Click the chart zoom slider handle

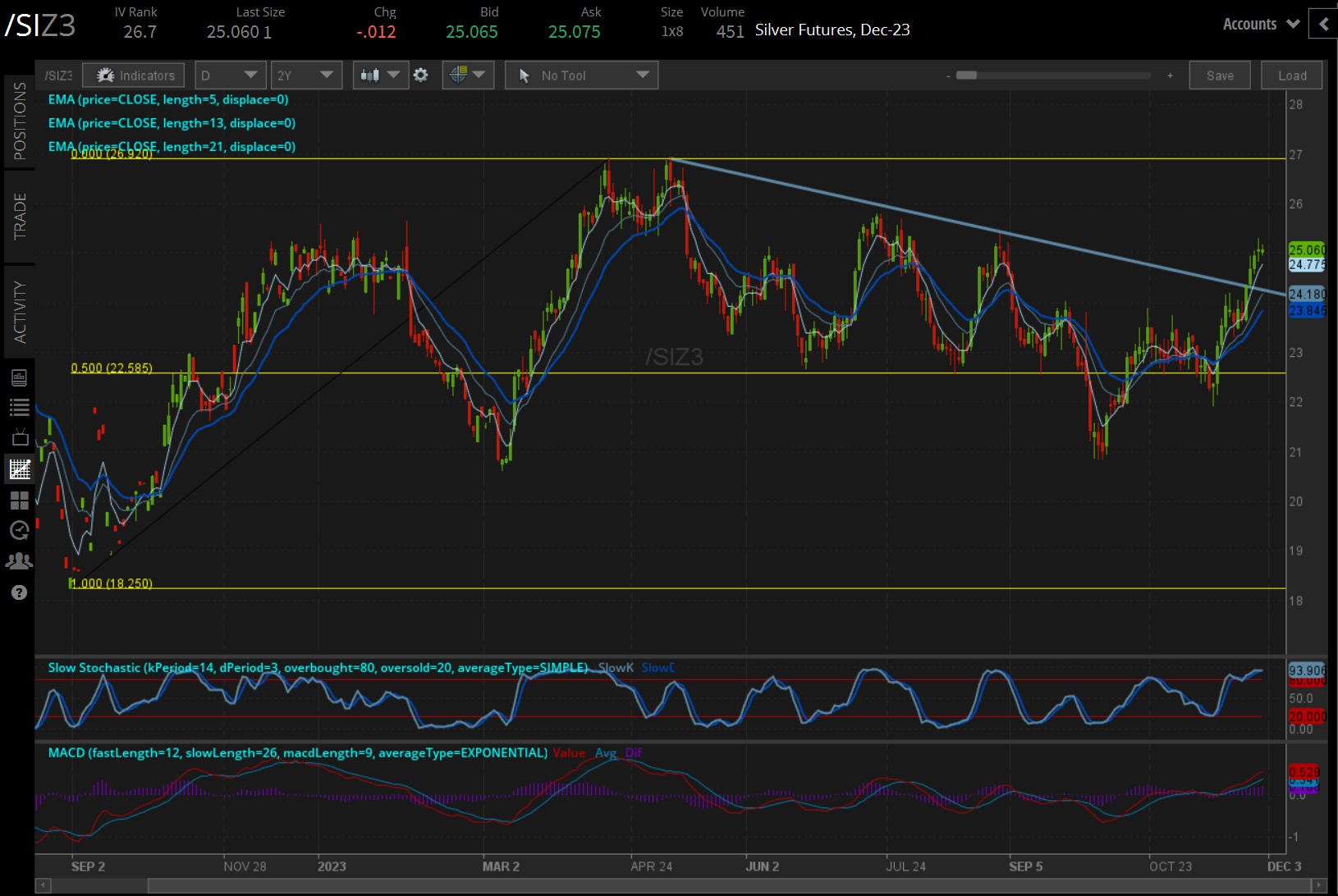point(967,75)
